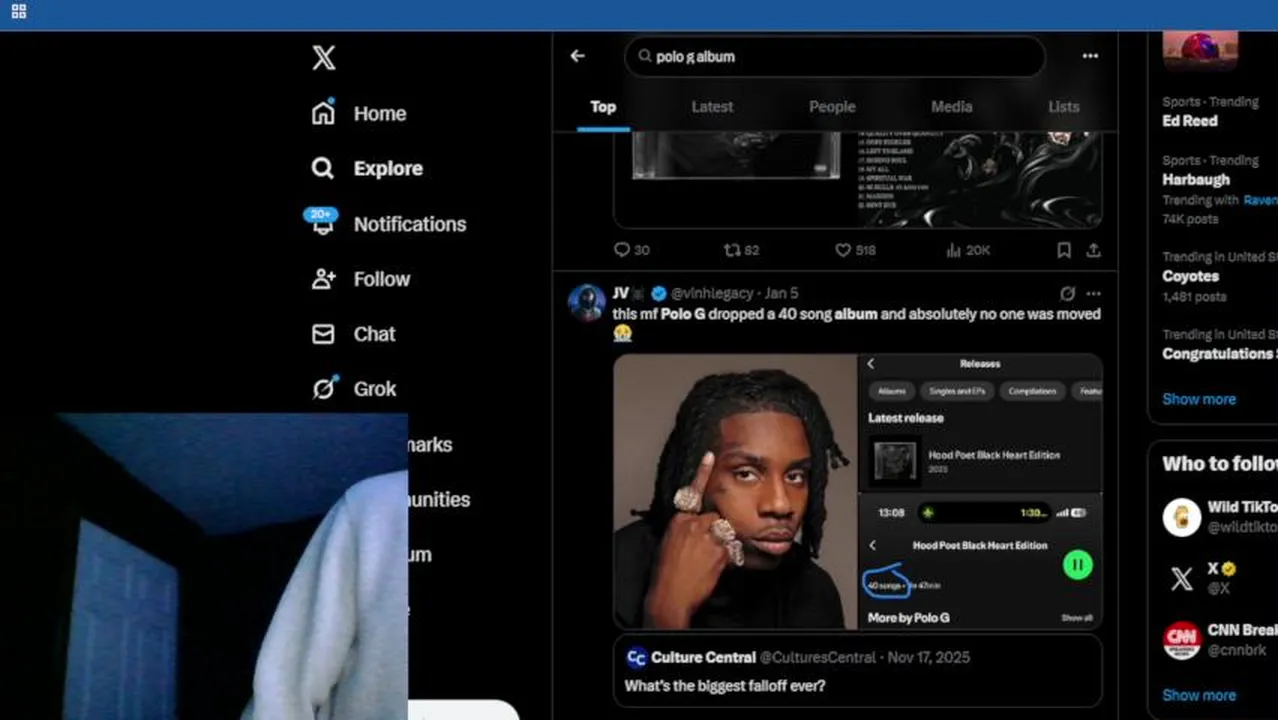
Task: Open Notifications in the sidebar
Action: coord(410,224)
